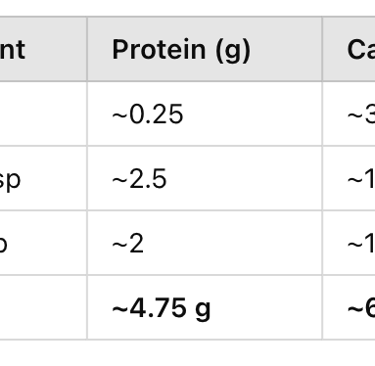Click the (g) unit in Protein header
The image size is (375, 366).
(x=233, y=51)
